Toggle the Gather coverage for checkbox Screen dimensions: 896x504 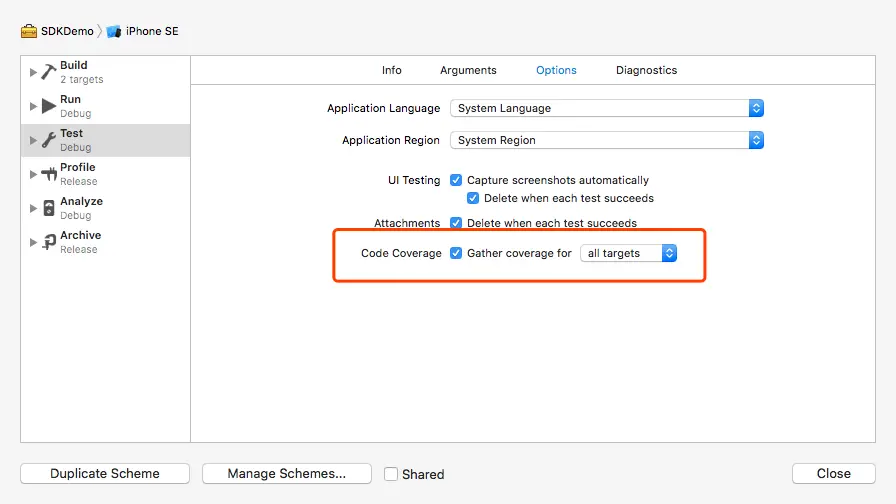pyautogui.click(x=456, y=253)
